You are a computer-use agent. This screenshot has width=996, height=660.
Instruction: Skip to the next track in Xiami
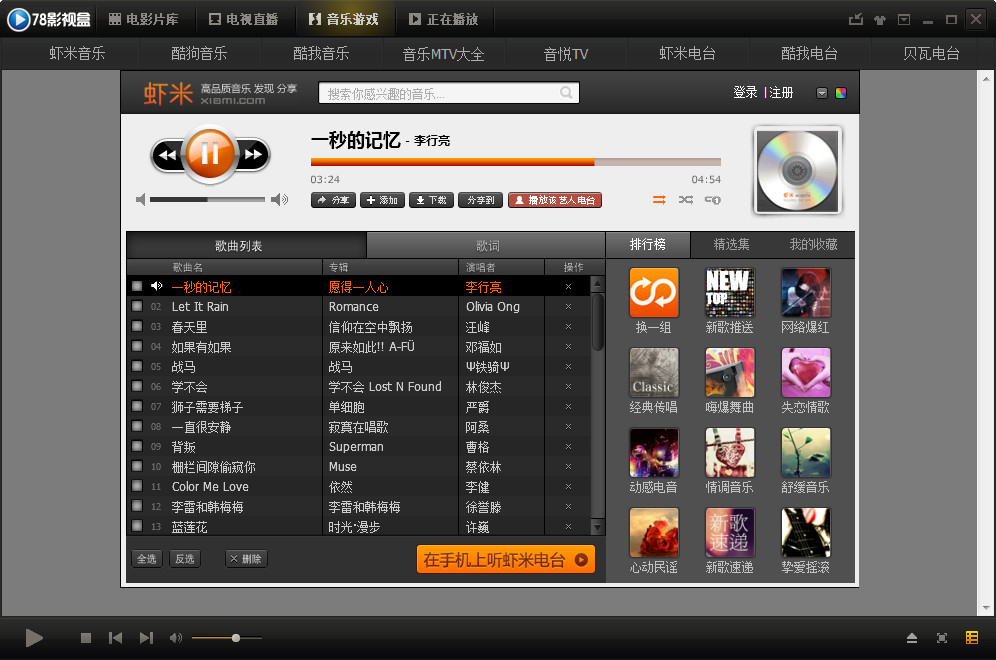(x=254, y=154)
